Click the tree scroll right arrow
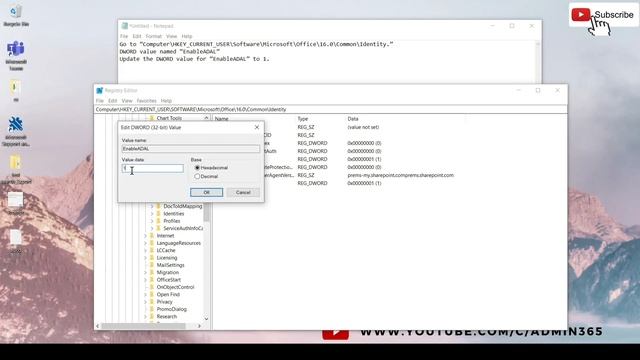 (199, 326)
